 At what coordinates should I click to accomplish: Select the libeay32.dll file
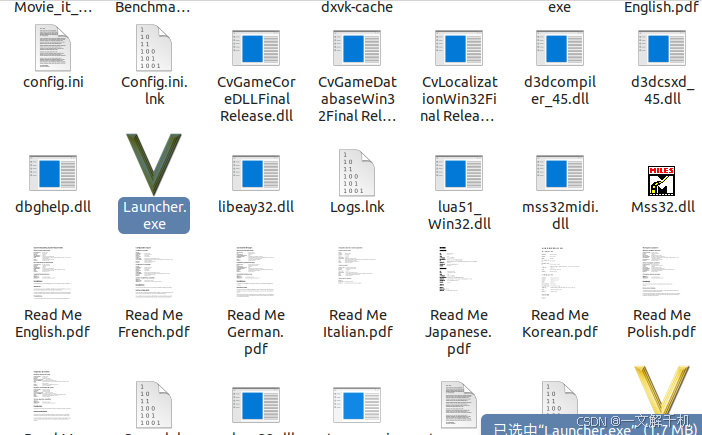[x=256, y=174]
